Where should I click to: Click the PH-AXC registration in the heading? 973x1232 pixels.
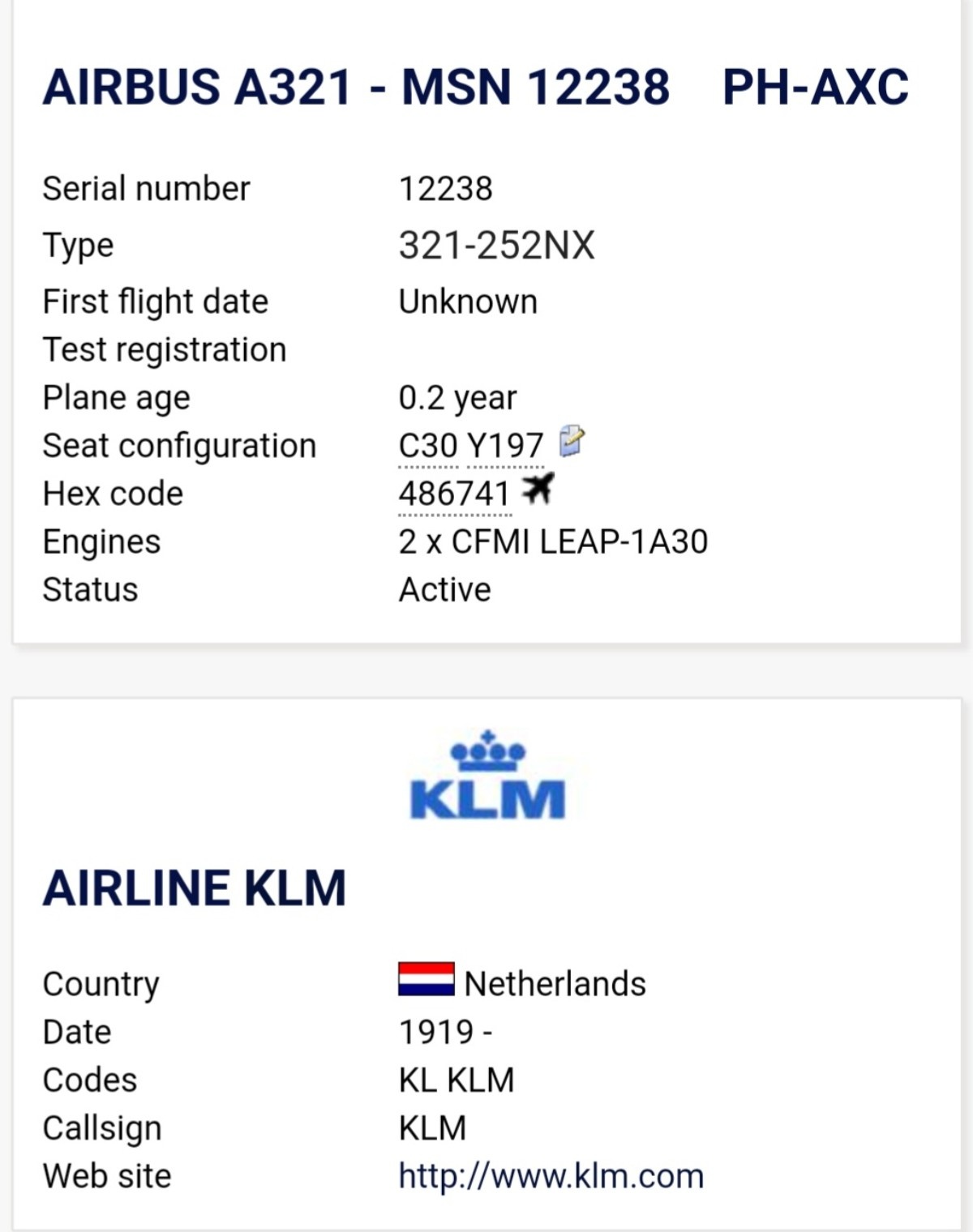(x=816, y=87)
